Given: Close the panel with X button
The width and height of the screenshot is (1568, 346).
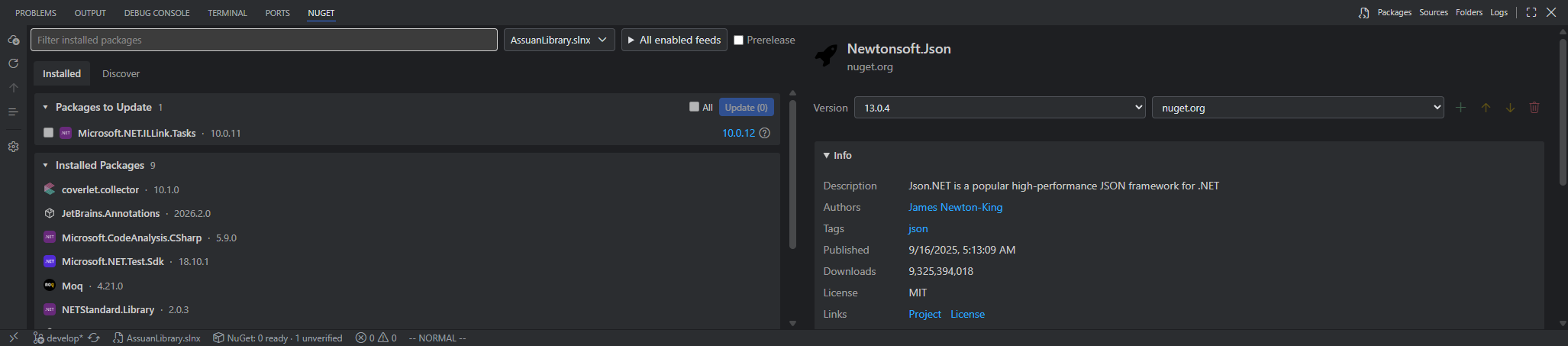Looking at the screenshot, I should tap(1551, 12).
